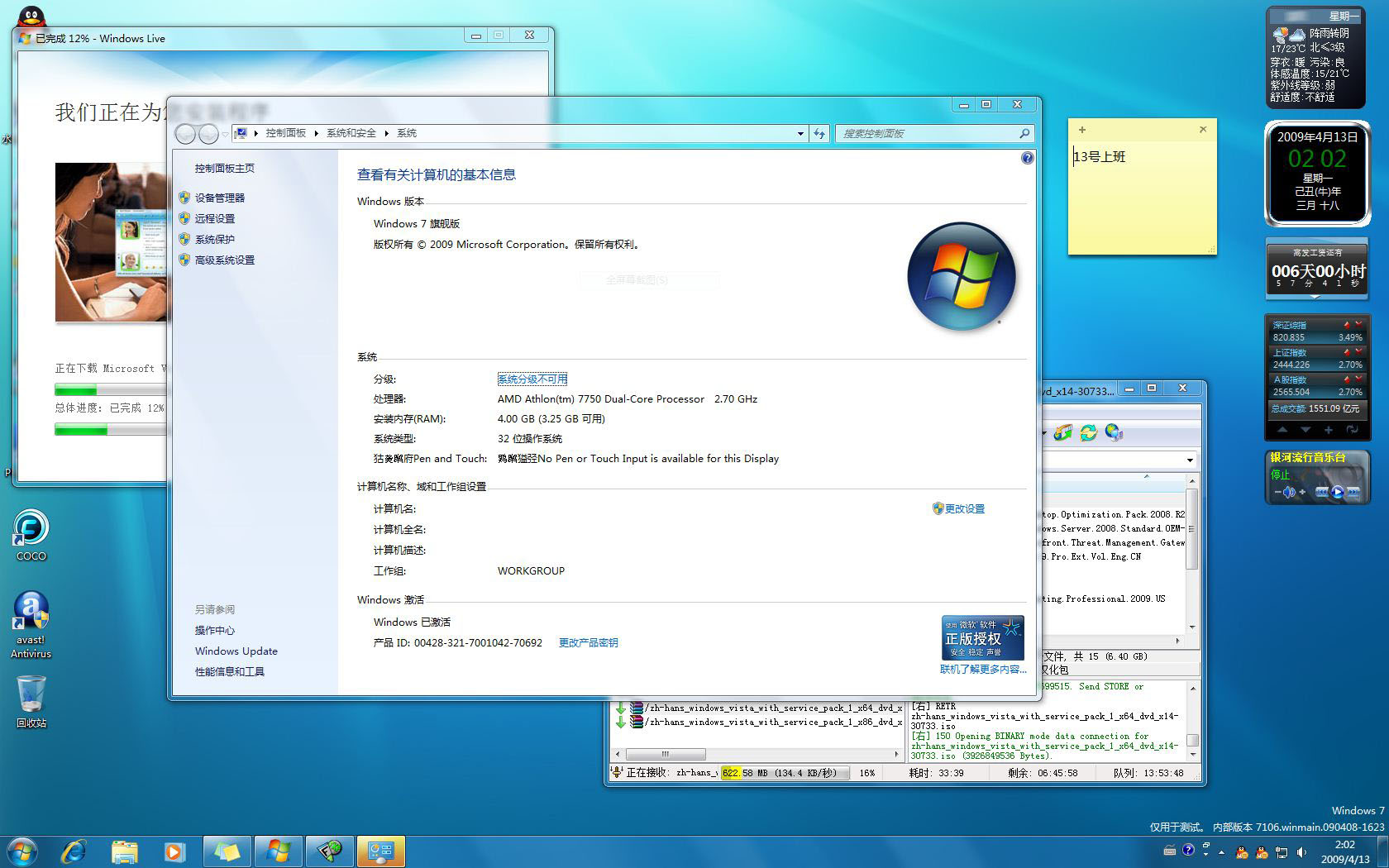Click the volume speaker tray icon
The height and width of the screenshot is (868, 1389).
1302,851
